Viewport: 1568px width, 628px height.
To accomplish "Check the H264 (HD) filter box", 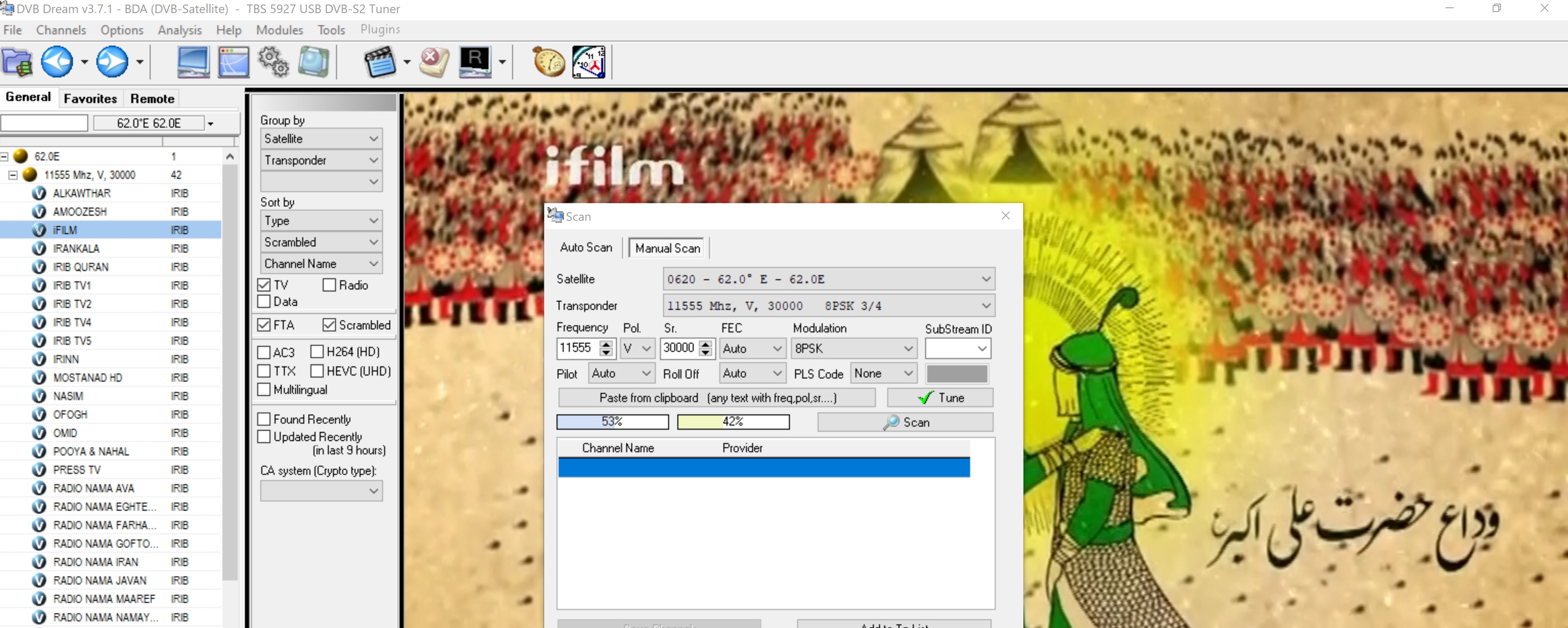I will [317, 351].
